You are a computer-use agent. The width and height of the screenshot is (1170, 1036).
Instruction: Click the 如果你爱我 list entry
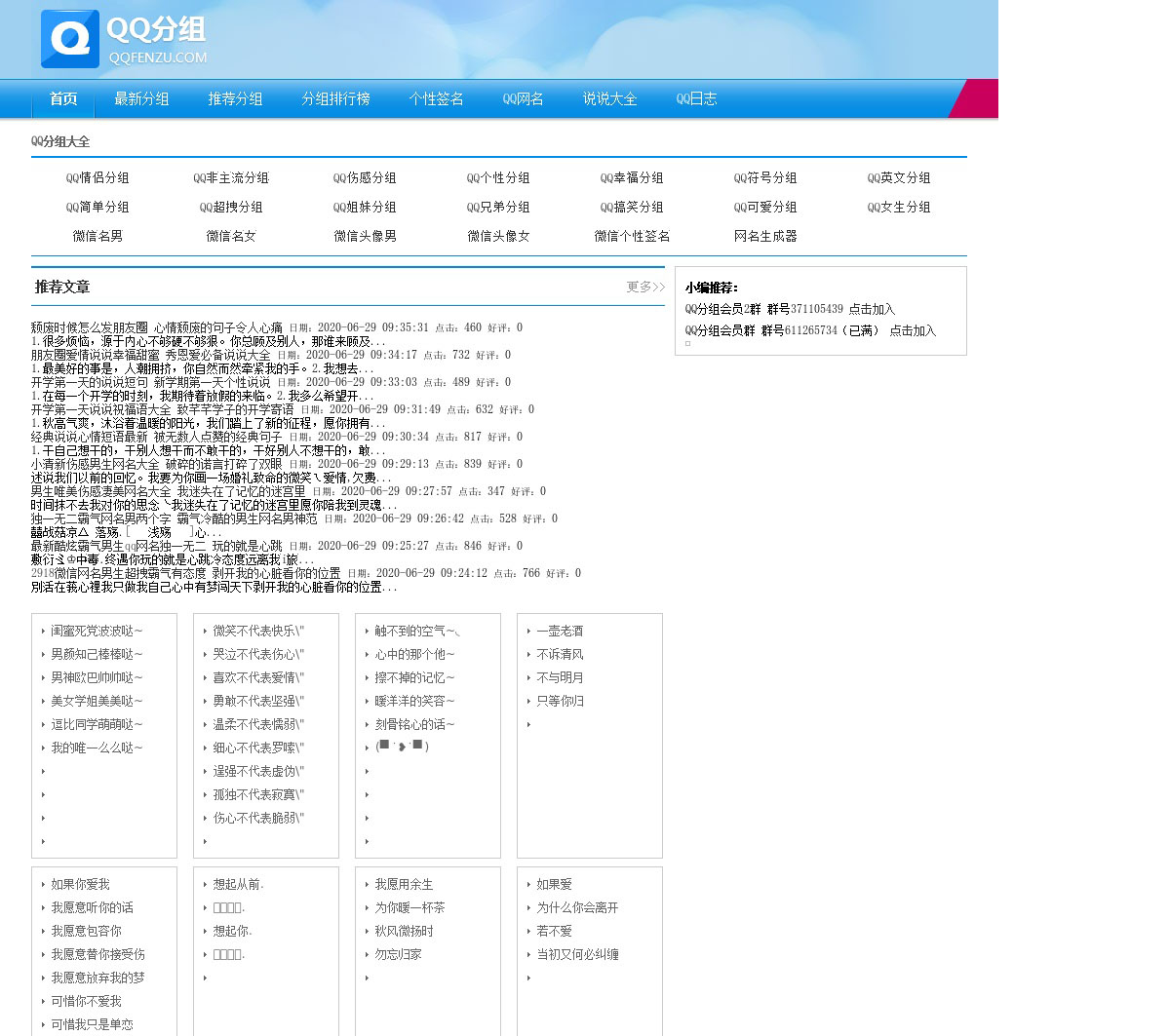80,884
